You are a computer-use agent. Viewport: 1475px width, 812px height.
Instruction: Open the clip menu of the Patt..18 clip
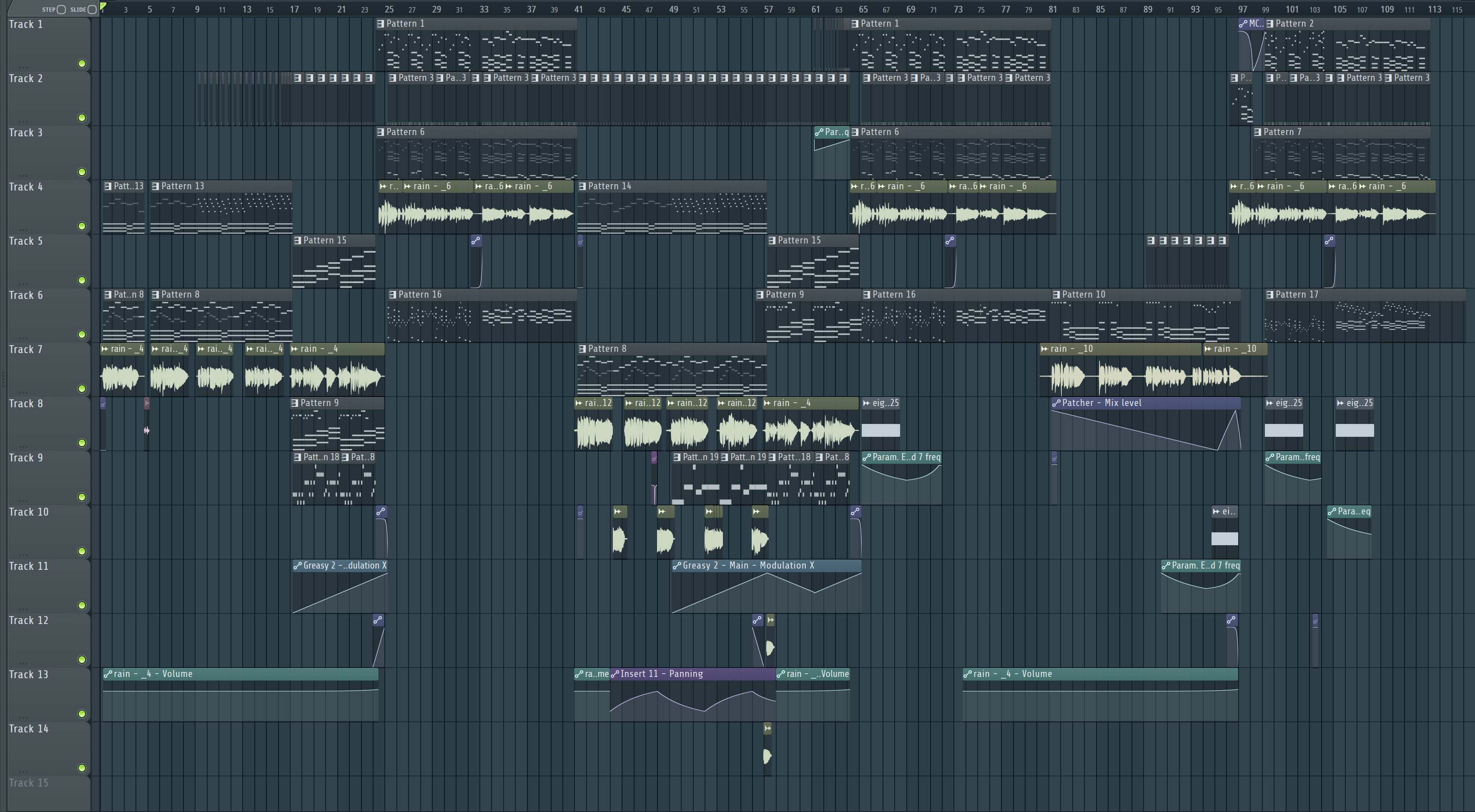pos(773,457)
